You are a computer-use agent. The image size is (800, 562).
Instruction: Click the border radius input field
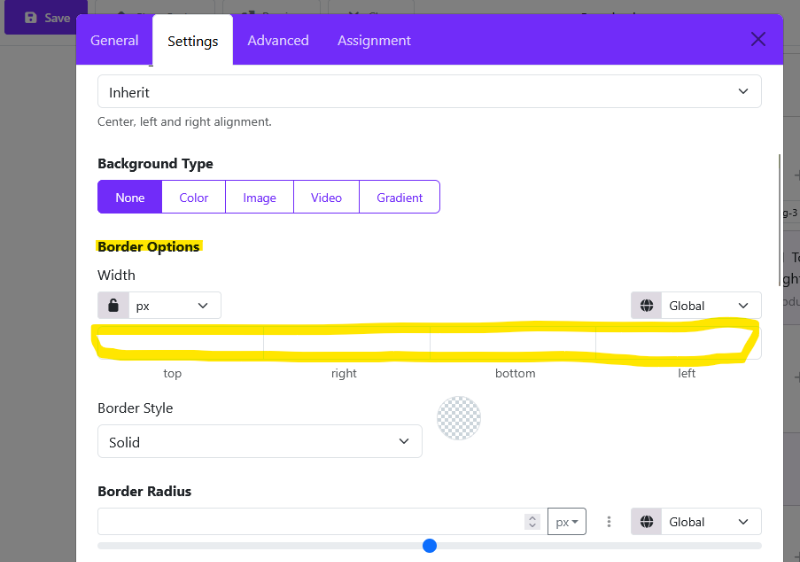pos(310,522)
